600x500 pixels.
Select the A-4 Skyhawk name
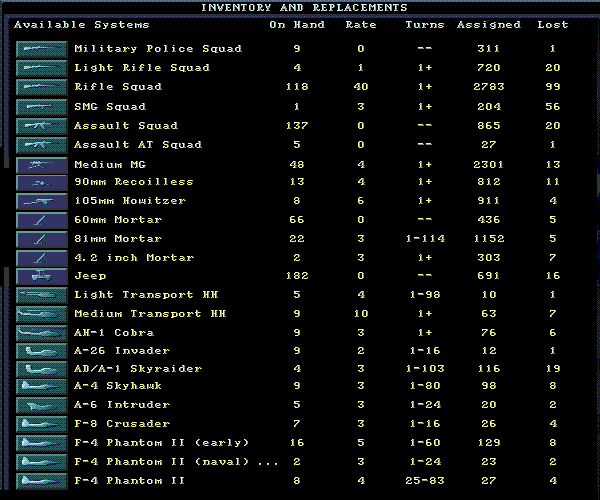coord(118,386)
